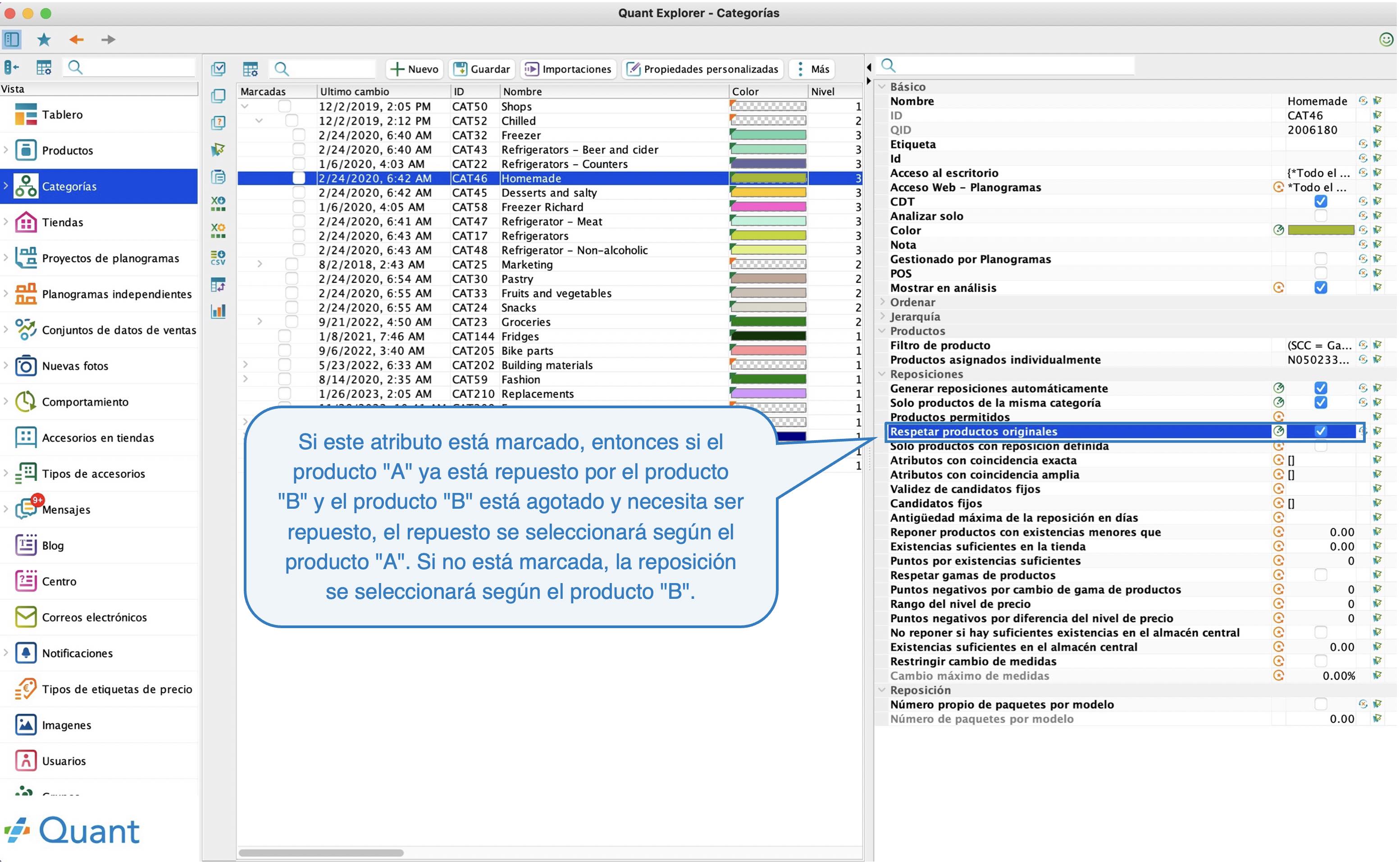The image size is (1400, 862).
Task: Uncheck Respetar productos originales
Action: click(1320, 431)
